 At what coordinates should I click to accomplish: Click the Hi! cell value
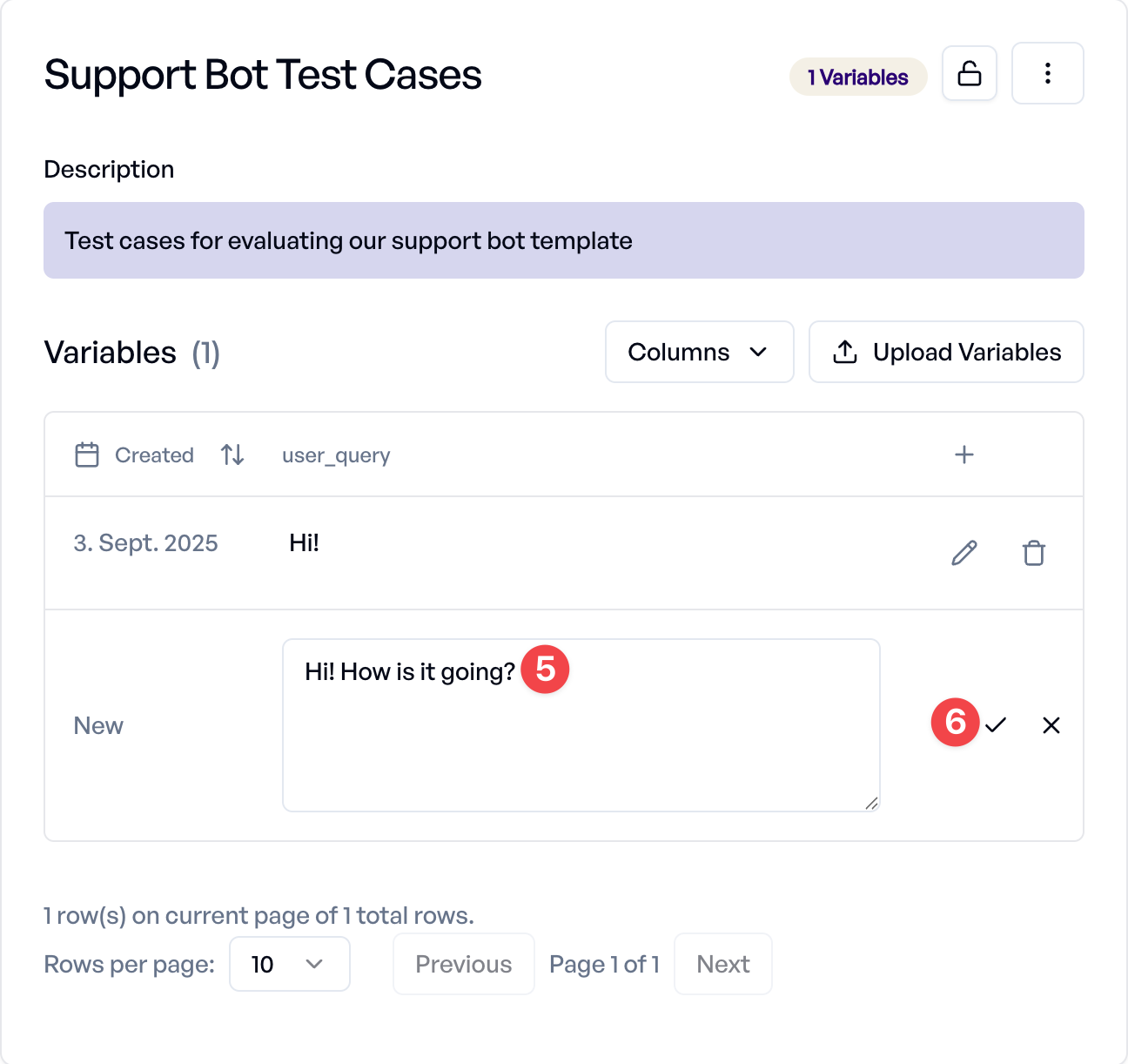point(305,543)
